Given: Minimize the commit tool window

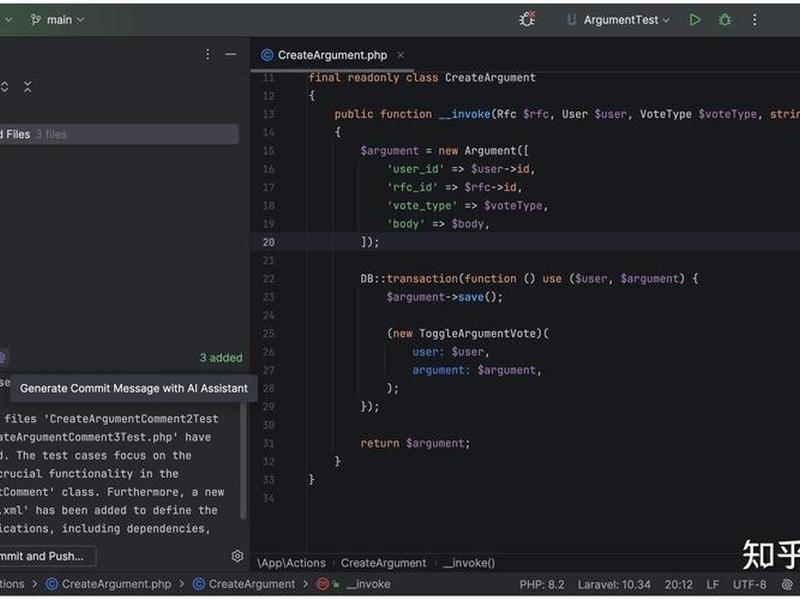Looking at the screenshot, I should click(231, 55).
